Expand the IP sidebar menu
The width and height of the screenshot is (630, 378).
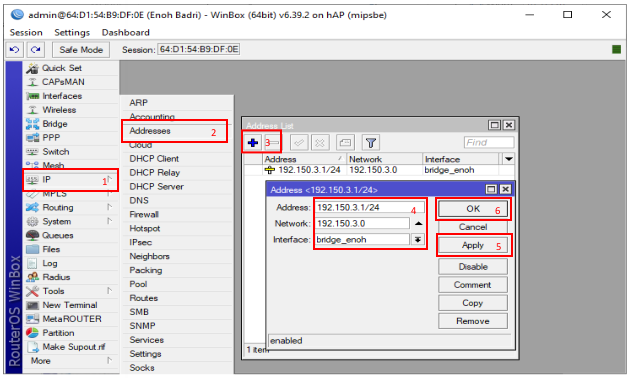(x=71, y=180)
